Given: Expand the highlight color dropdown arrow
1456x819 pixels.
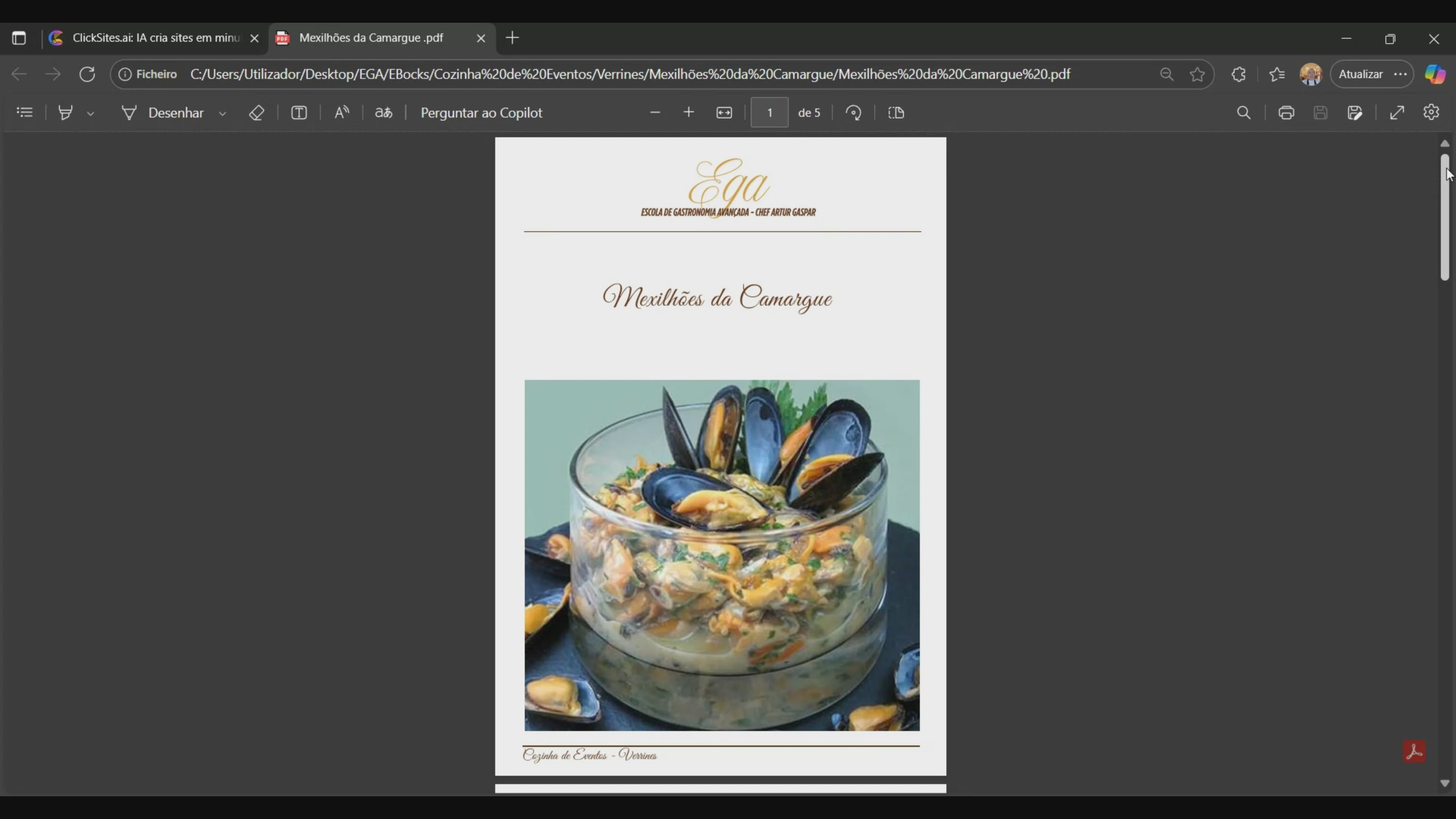Looking at the screenshot, I should tap(91, 114).
